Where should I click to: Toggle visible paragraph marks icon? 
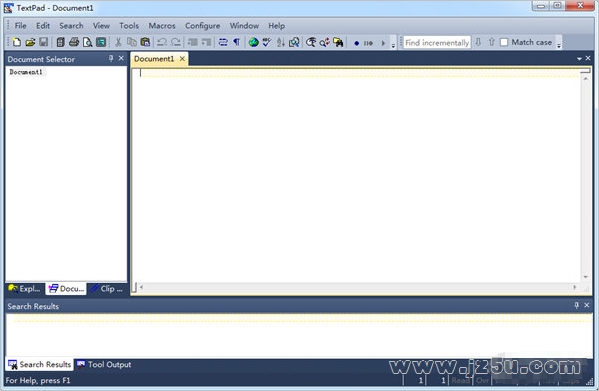pyautogui.click(x=236, y=42)
